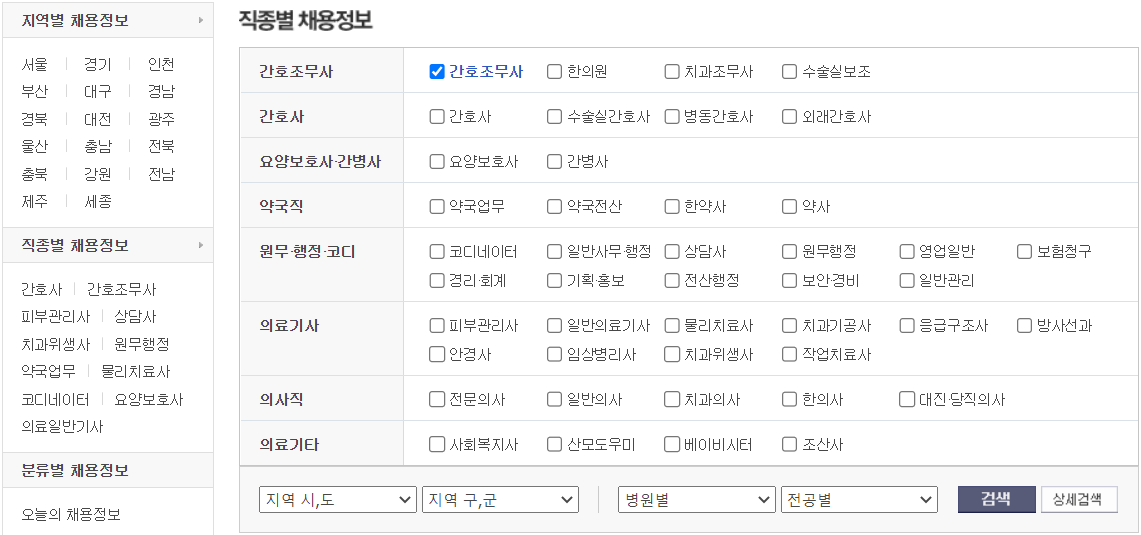Open 원무행정 sidebar link
The height and width of the screenshot is (535, 1141).
coord(142,344)
